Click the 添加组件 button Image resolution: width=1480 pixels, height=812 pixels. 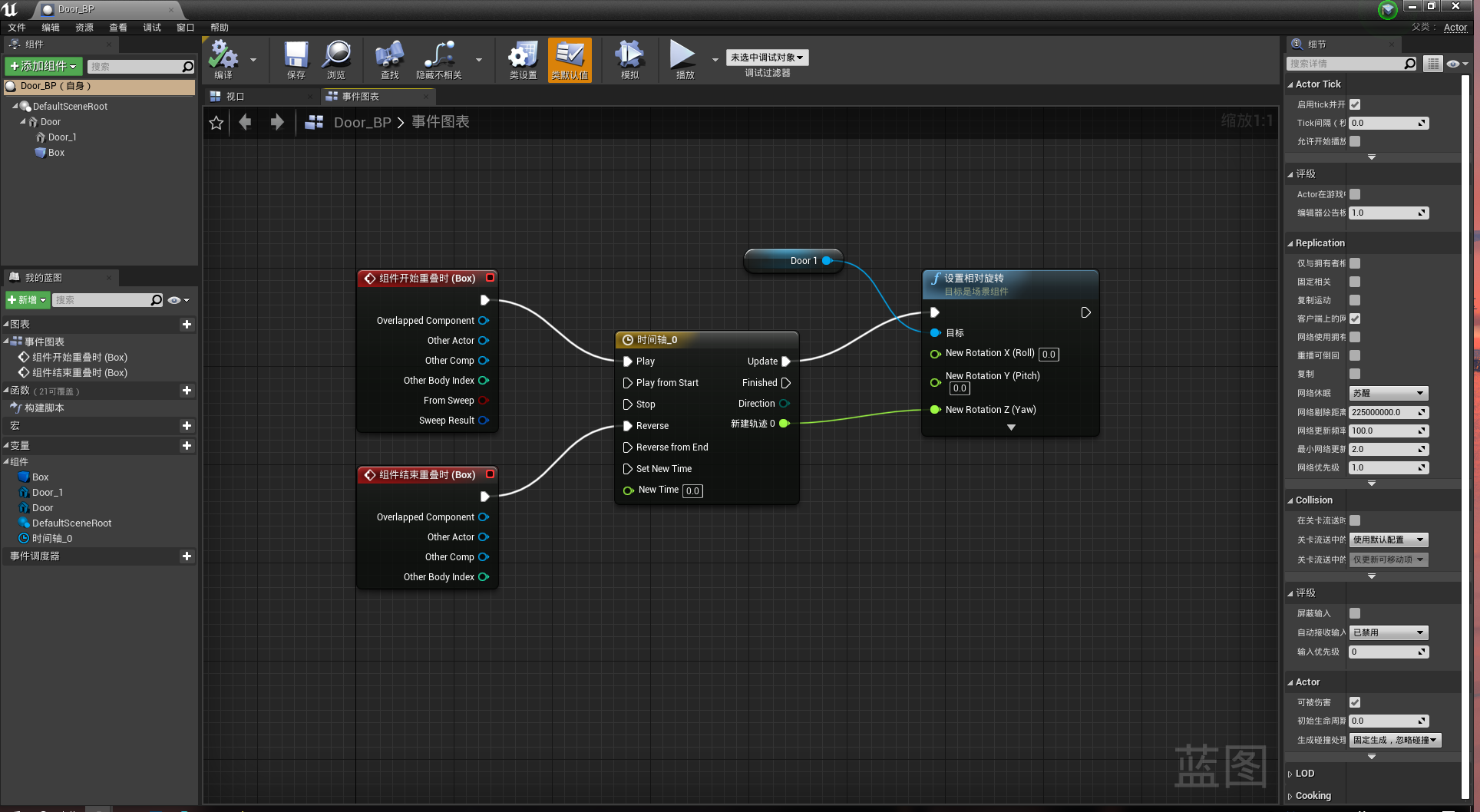pos(43,67)
